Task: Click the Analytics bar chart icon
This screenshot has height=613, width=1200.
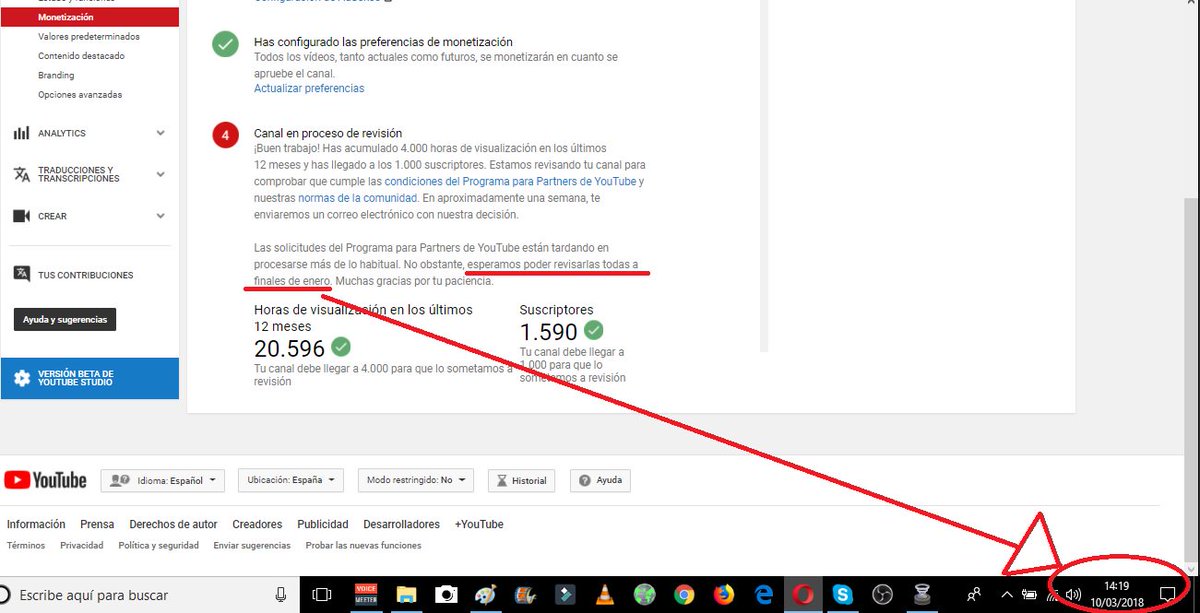Action: coord(21,133)
